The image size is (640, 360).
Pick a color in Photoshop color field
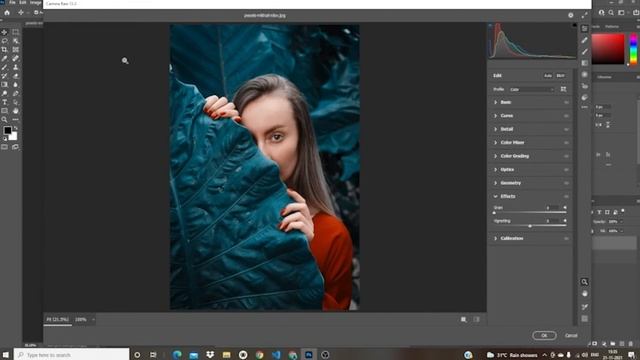click(x=608, y=49)
